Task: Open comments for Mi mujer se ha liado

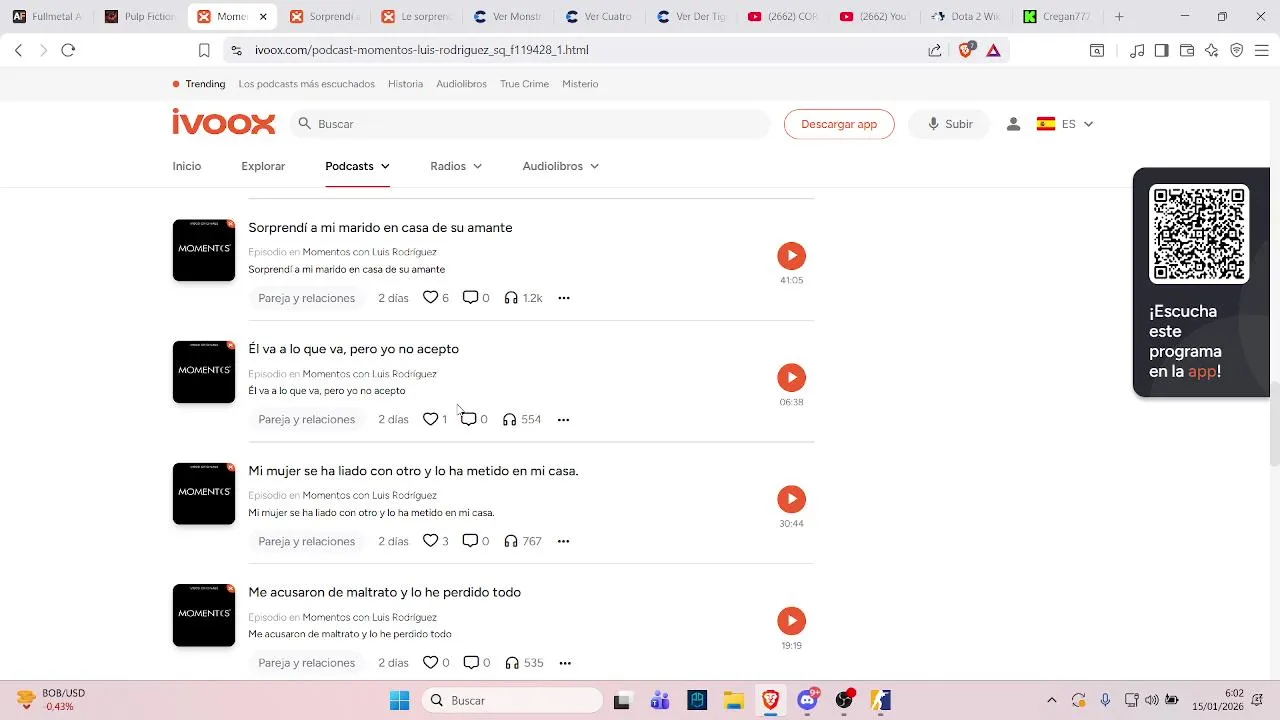Action: point(470,541)
